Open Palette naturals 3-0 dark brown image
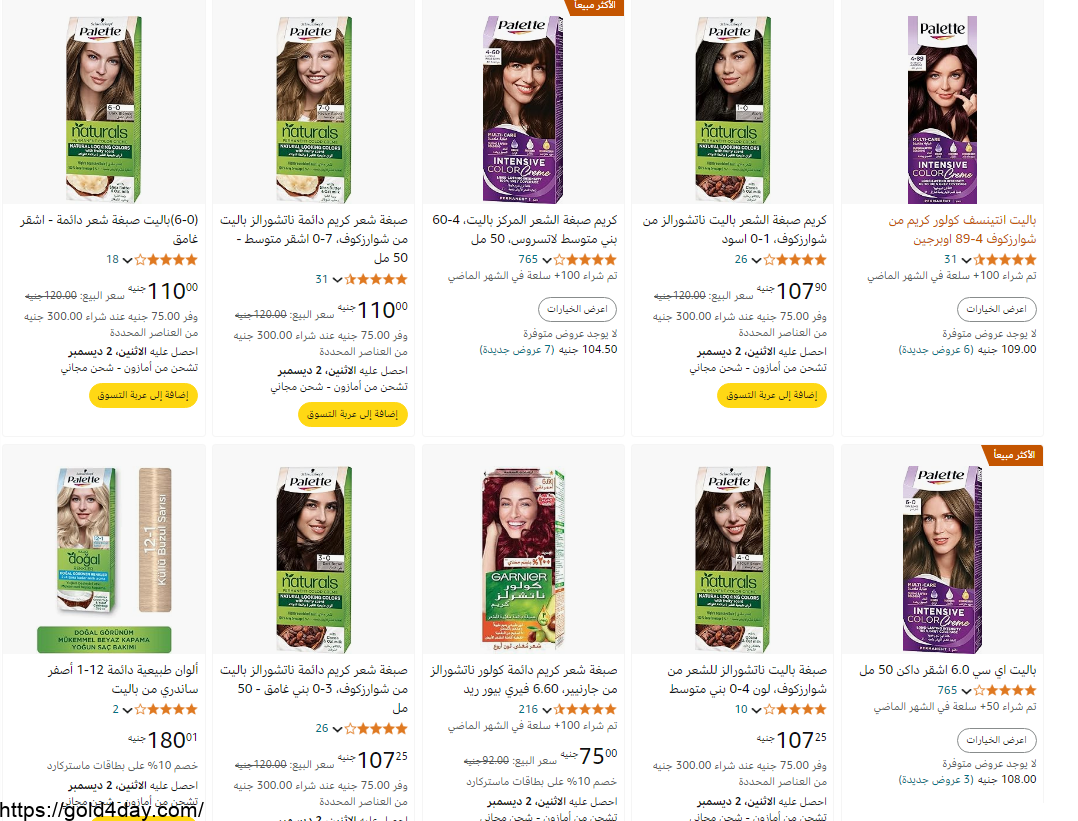The width and height of the screenshot is (1078, 821). click(x=314, y=559)
